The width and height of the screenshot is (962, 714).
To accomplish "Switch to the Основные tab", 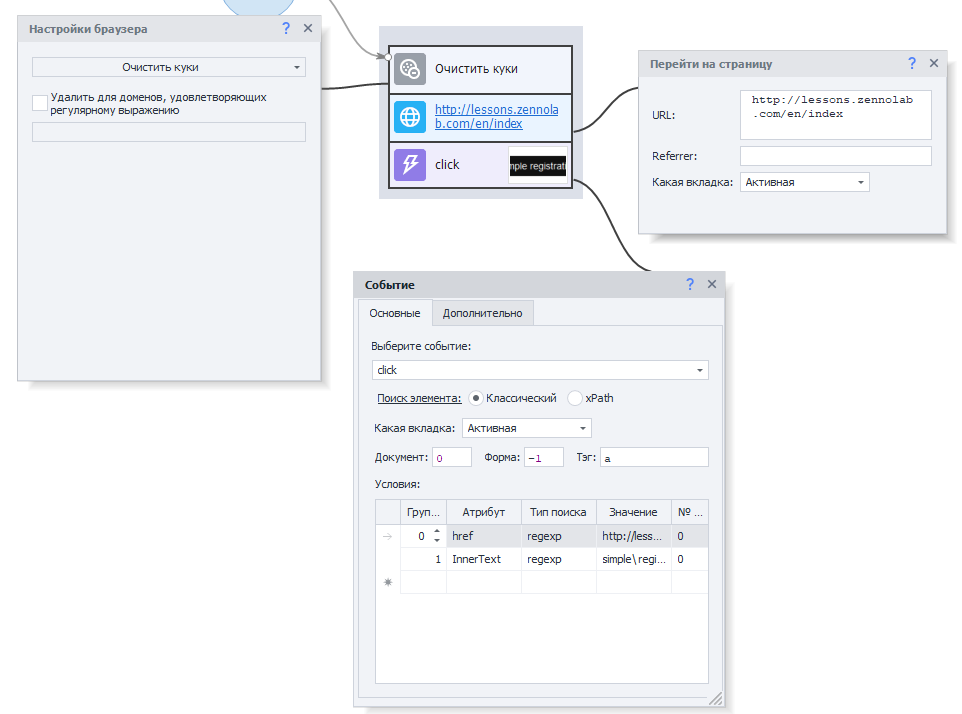I will pyautogui.click(x=395, y=313).
